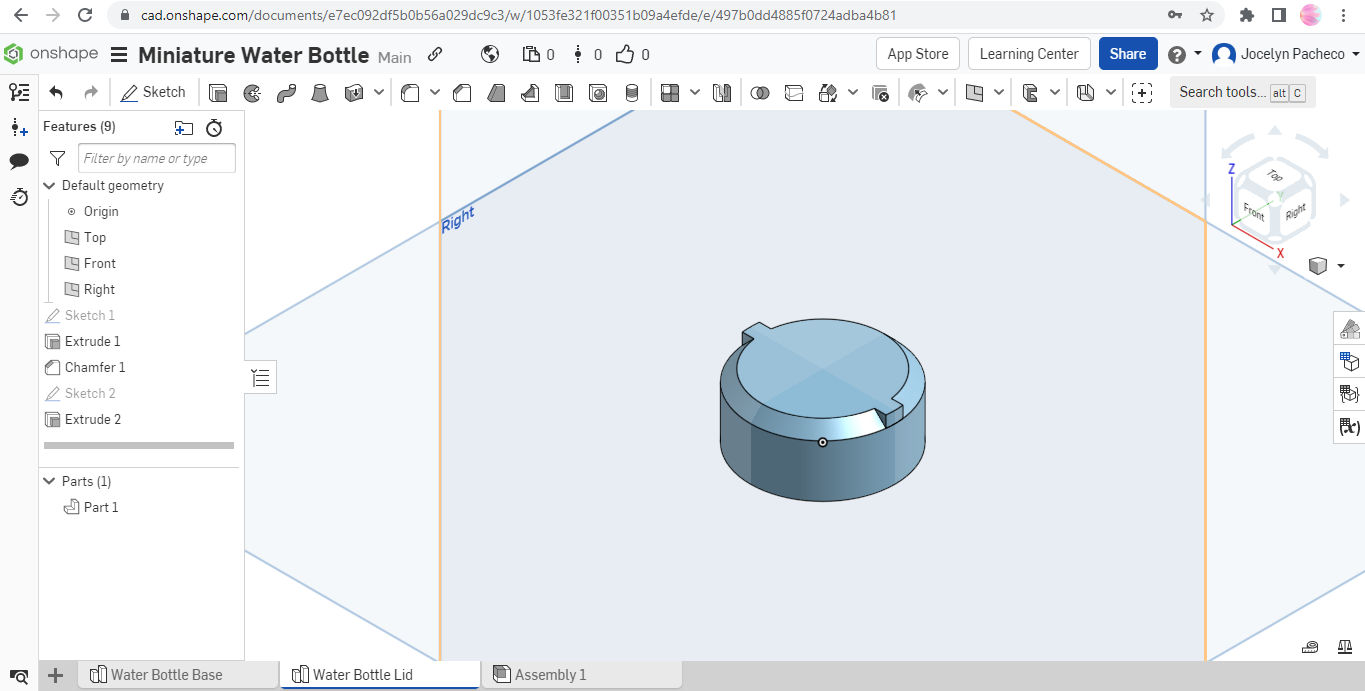Expand the Thicken tool dropdown arrow
The width and height of the screenshot is (1365, 691).
pos(379,93)
